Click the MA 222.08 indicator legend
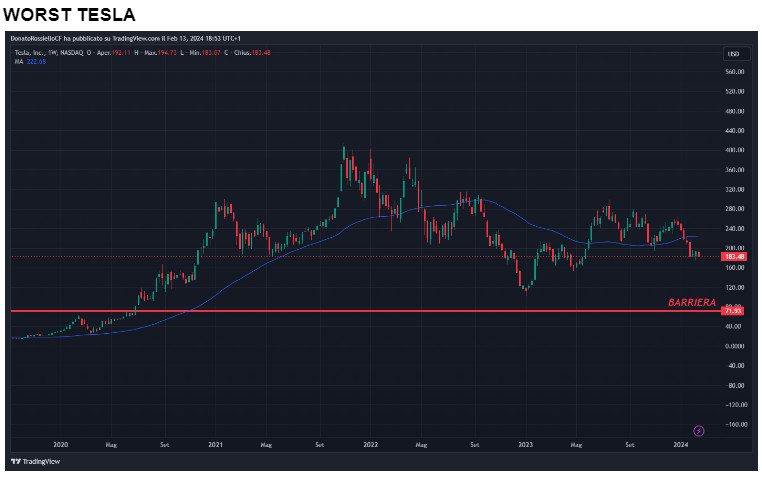Image resolution: width=762 pixels, height=478 pixels. 30,62
